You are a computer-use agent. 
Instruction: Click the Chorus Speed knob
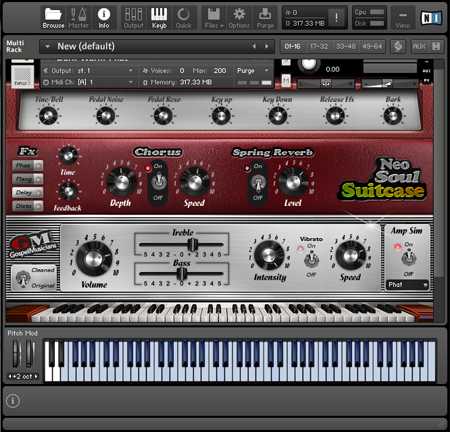click(x=195, y=182)
